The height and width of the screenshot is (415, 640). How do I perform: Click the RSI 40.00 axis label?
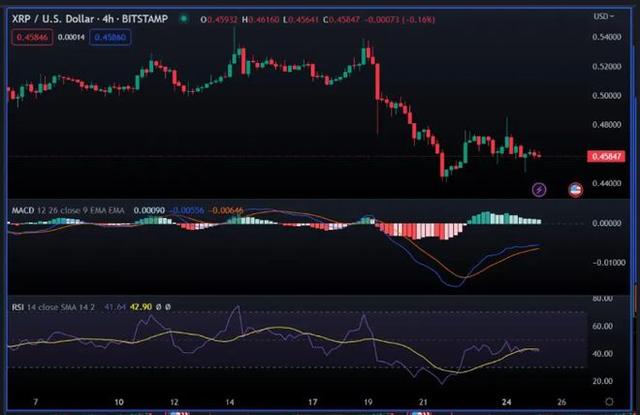click(602, 354)
